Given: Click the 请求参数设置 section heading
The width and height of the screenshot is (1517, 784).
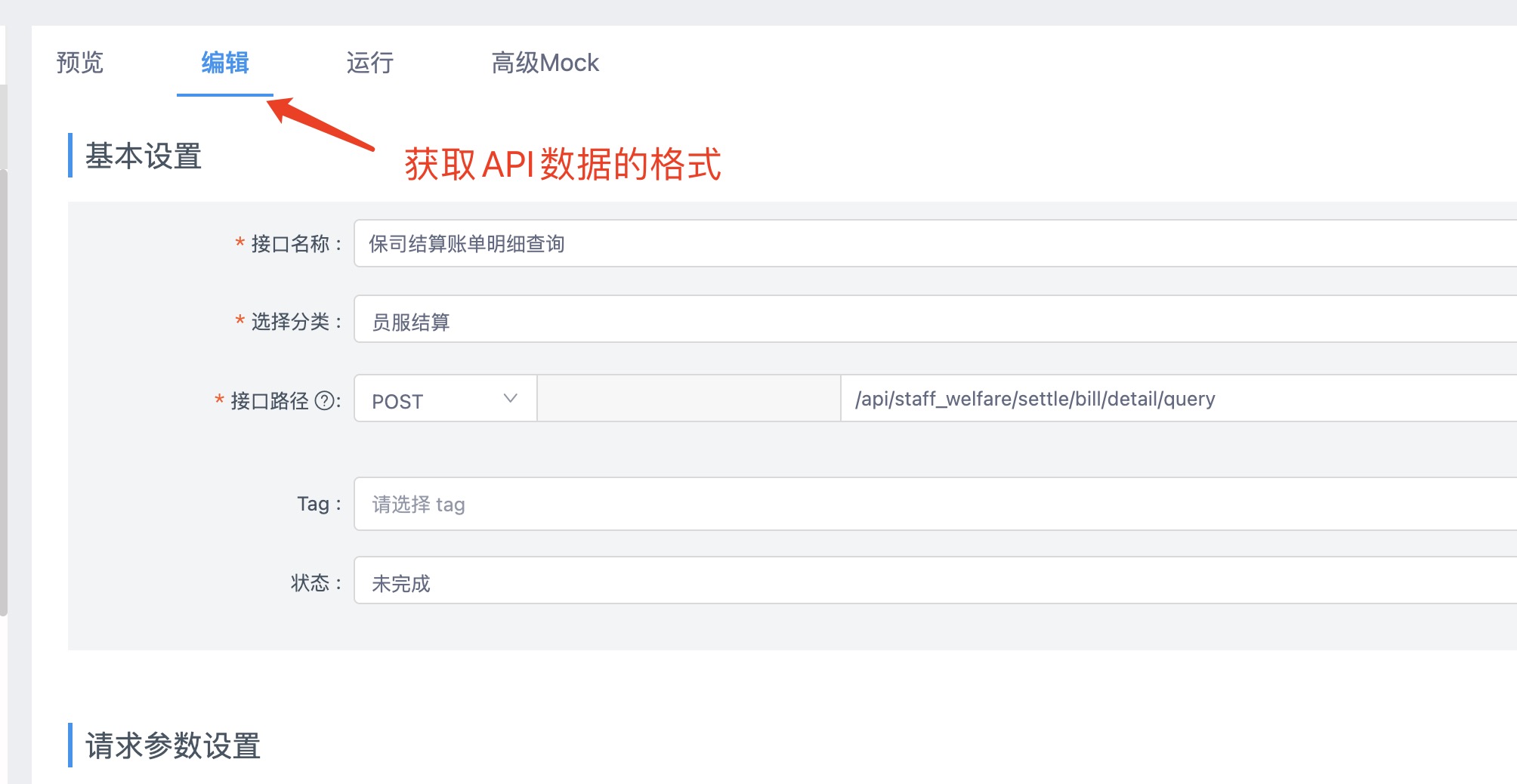Looking at the screenshot, I should (x=173, y=745).
